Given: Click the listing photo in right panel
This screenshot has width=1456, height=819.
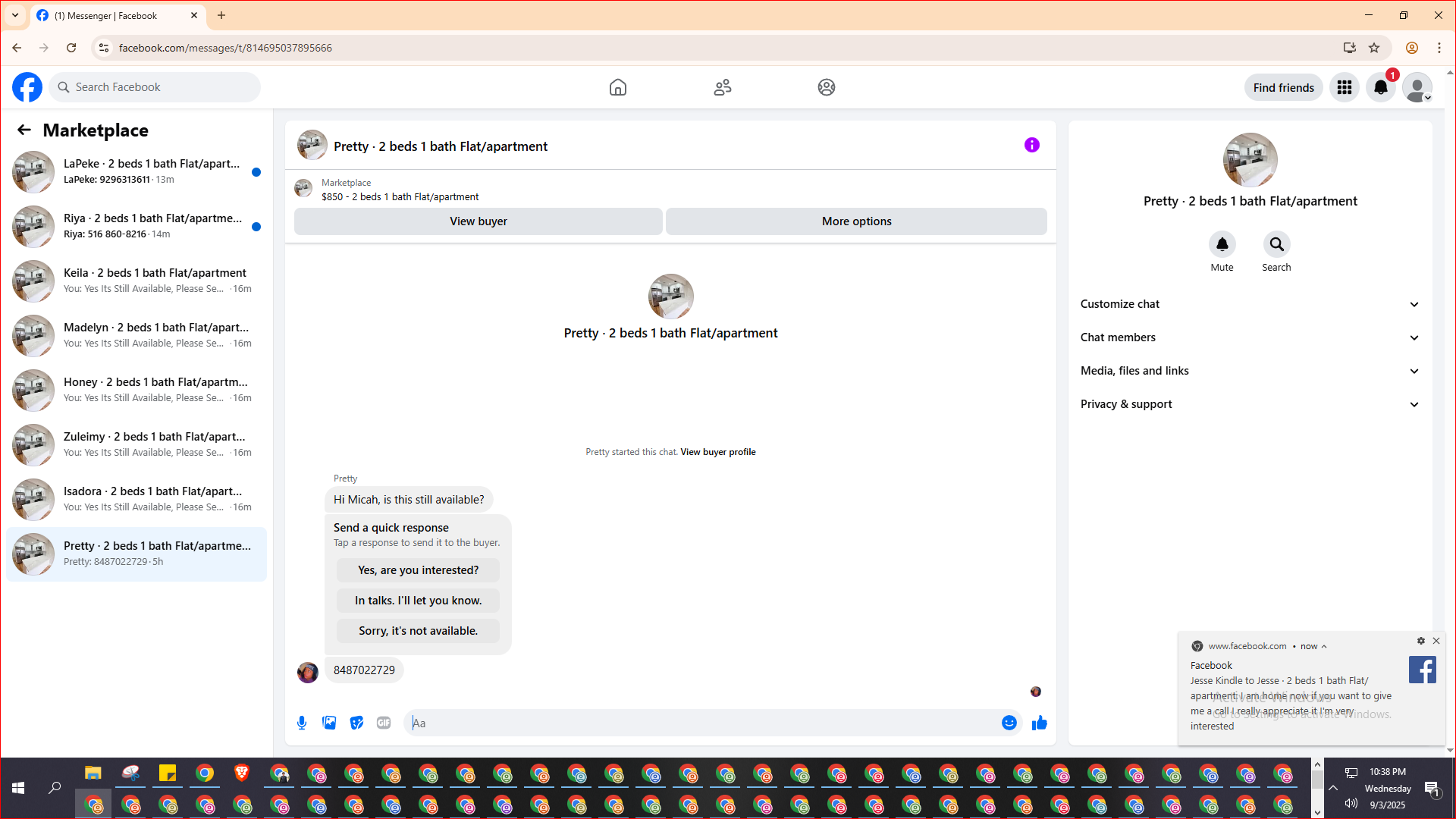Looking at the screenshot, I should 1250,160.
